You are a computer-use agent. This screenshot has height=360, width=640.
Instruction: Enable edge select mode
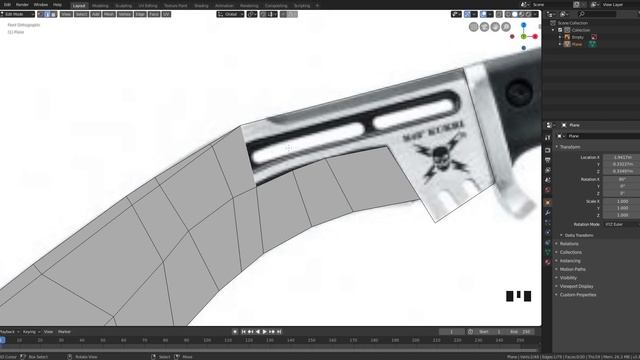click(47, 14)
